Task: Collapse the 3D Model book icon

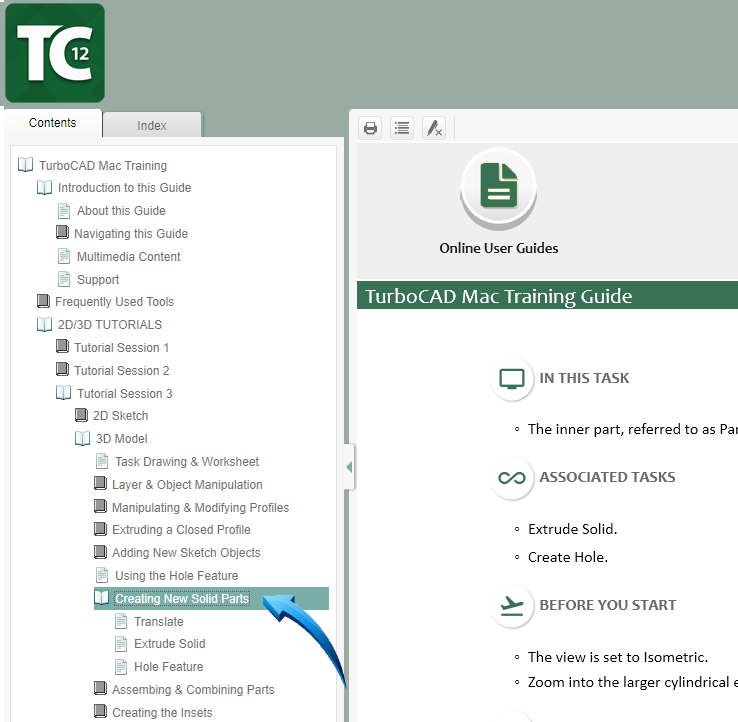Action: click(82, 438)
